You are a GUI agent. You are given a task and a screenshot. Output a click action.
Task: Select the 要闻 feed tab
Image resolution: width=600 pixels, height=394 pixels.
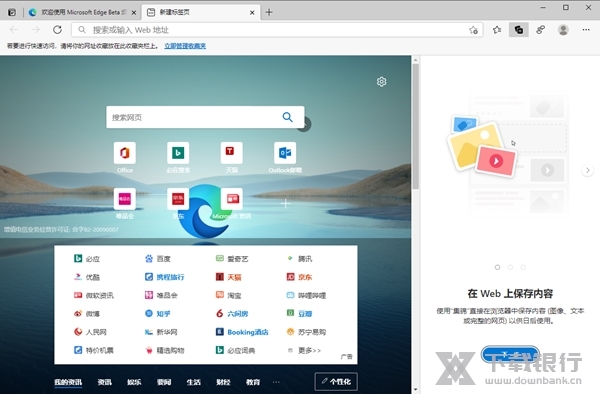point(164,382)
